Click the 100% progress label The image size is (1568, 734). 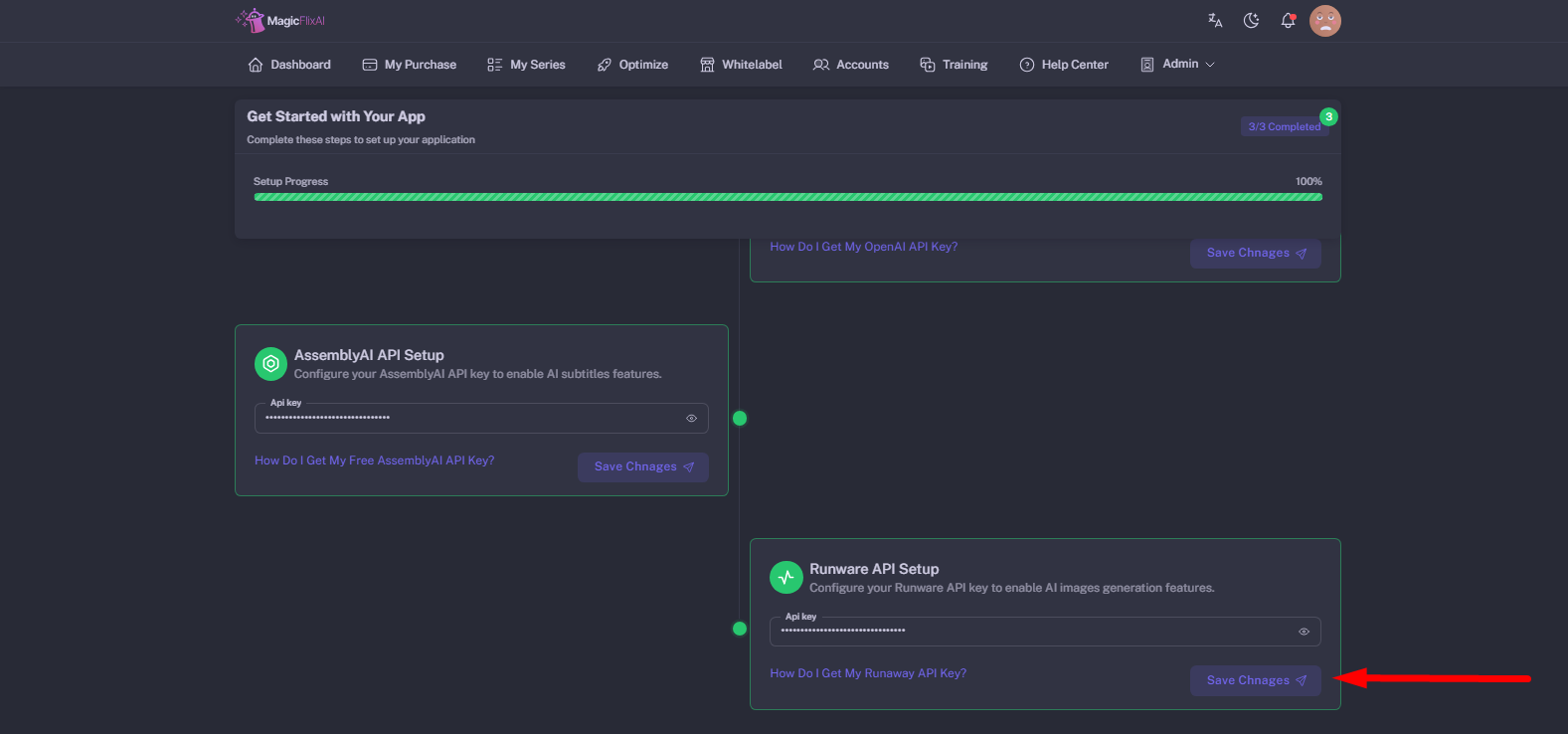[x=1308, y=182]
